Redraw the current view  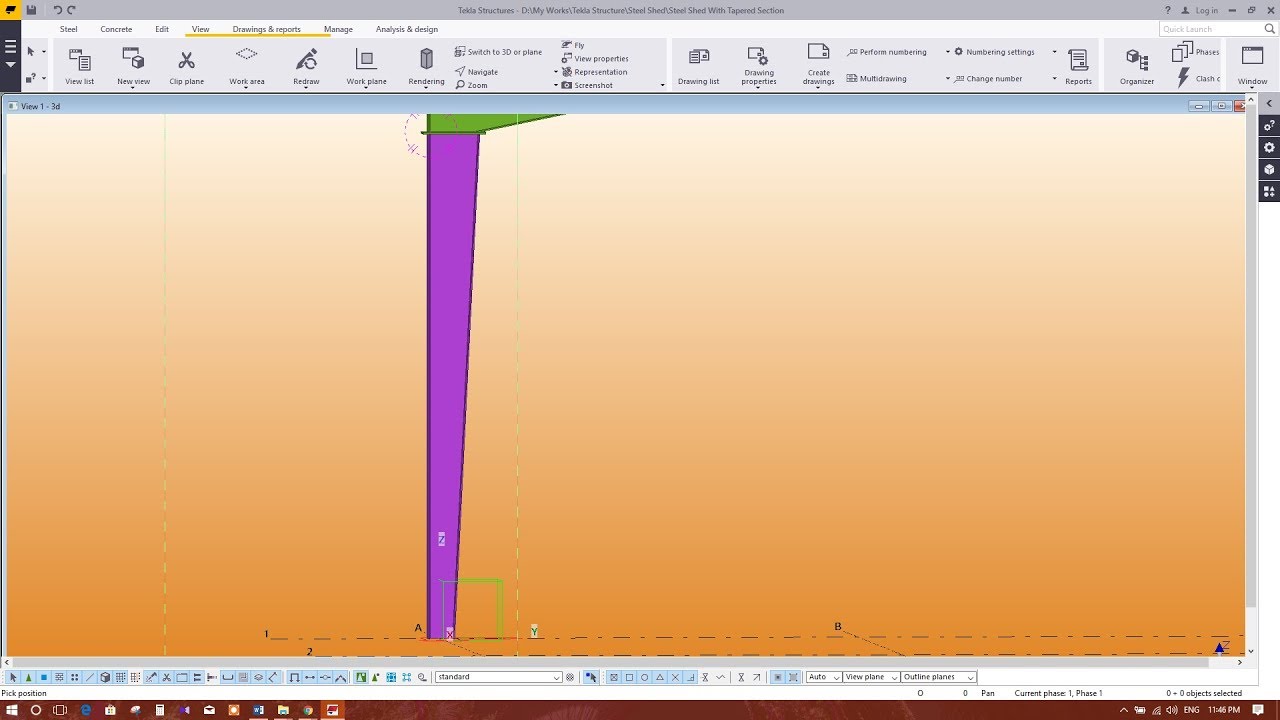[306, 62]
